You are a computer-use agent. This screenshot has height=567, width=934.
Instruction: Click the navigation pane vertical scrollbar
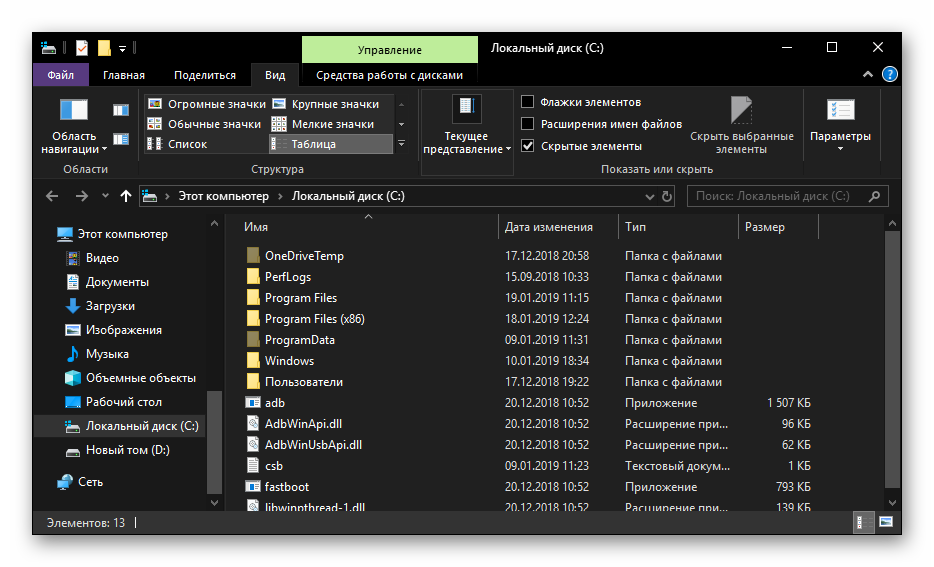212,440
